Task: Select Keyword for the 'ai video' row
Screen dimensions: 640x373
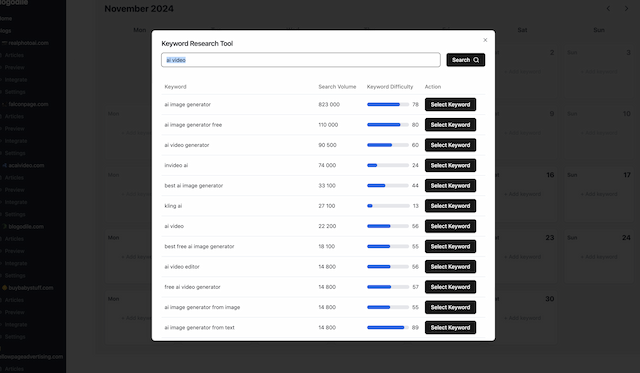Action: pyautogui.click(x=450, y=226)
